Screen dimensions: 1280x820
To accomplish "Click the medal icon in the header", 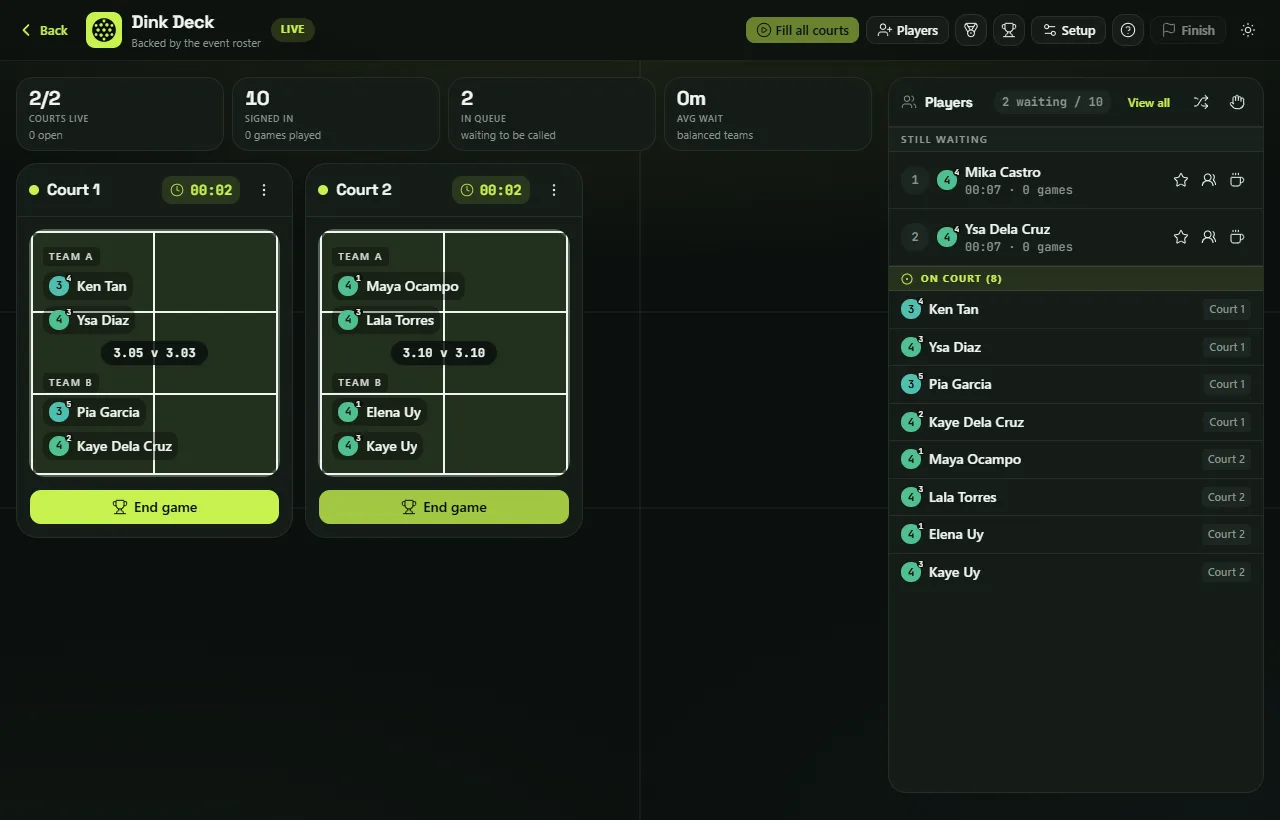I will pyautogui.click(x=970, y=30).
